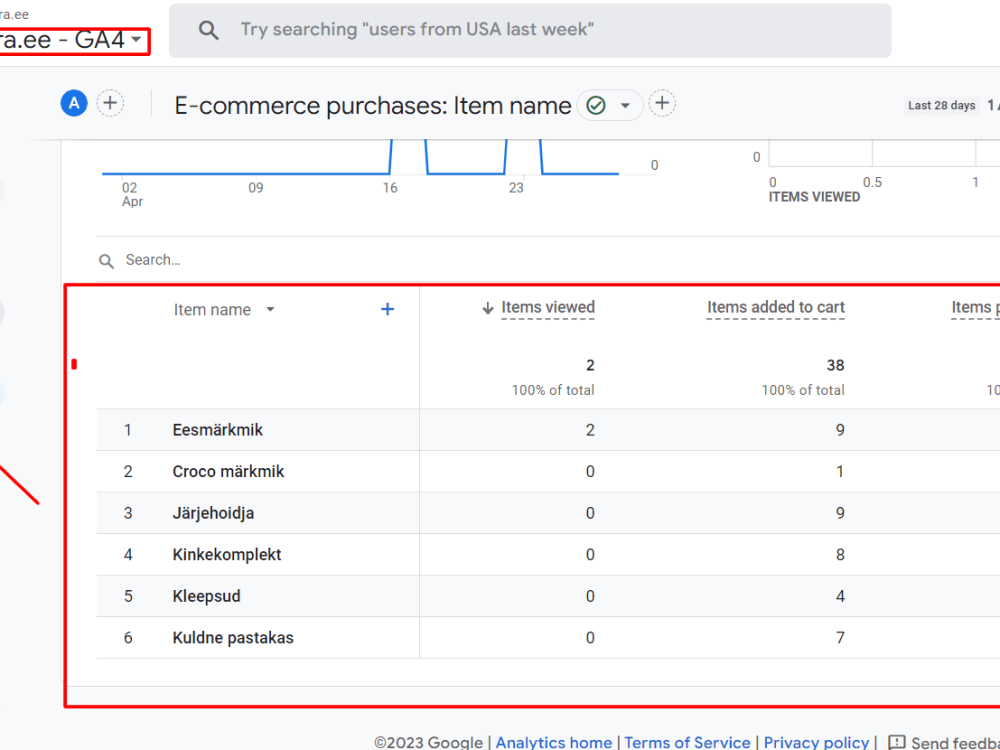Click the plus icon right of the report title

[x=662, y=103]
